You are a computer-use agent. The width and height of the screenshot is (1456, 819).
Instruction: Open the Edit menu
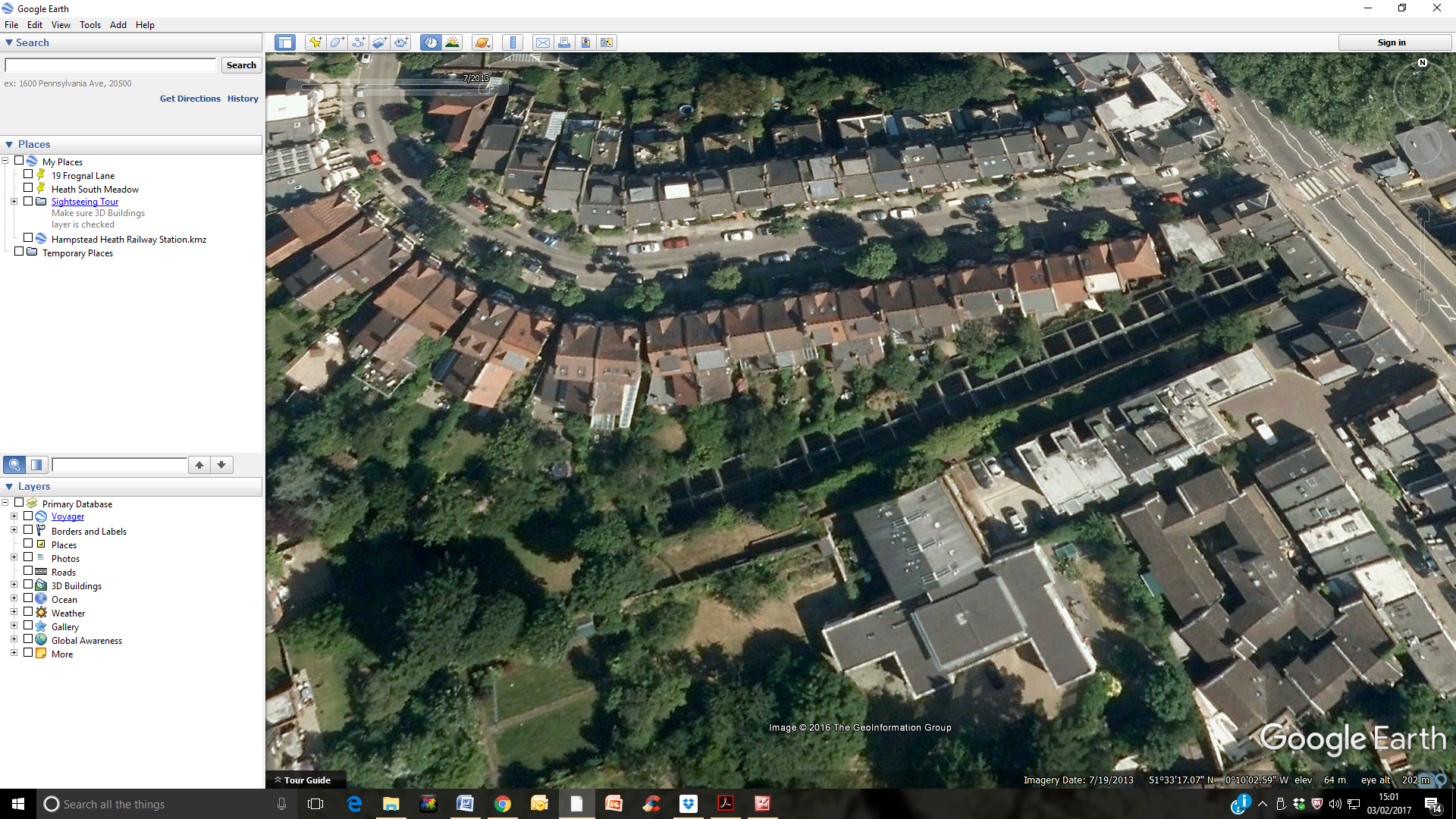(x=35, y=24)
